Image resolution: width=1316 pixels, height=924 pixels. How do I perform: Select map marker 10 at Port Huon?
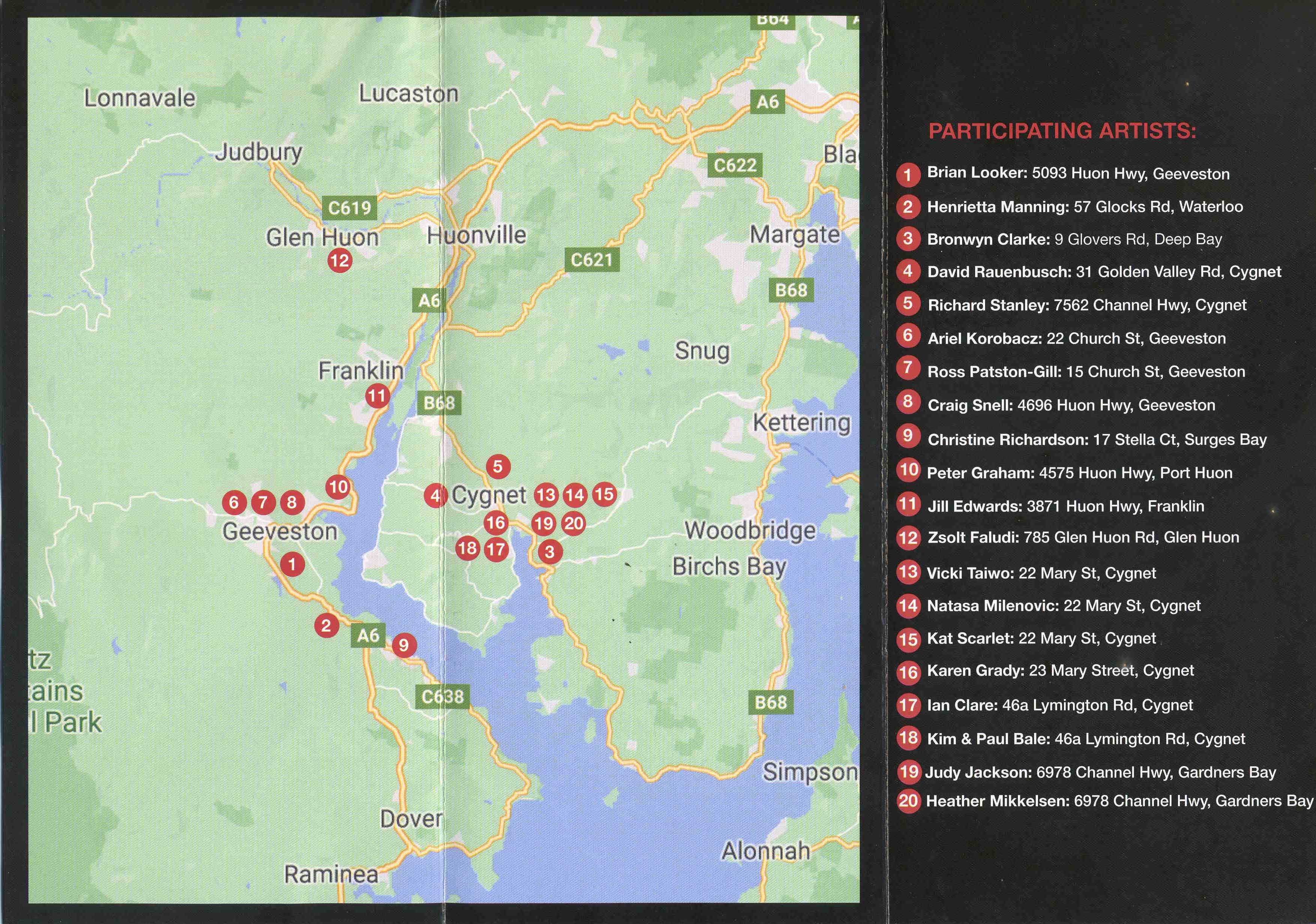[x=338, y=487]
